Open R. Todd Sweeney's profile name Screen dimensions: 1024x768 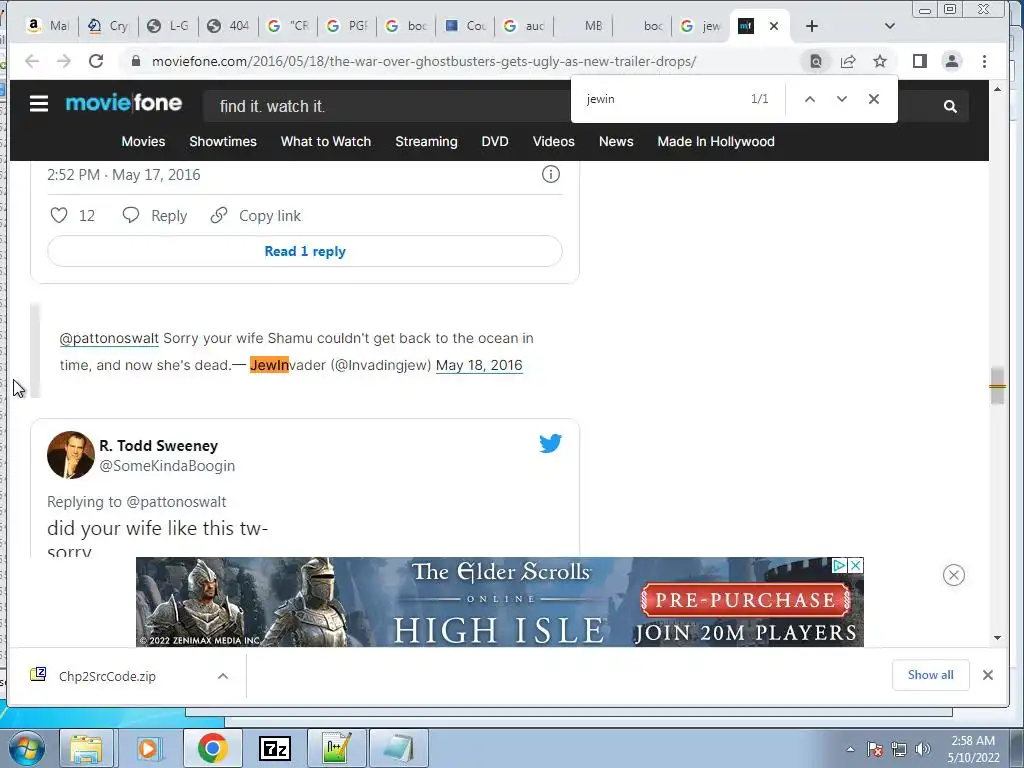(159, 445)
